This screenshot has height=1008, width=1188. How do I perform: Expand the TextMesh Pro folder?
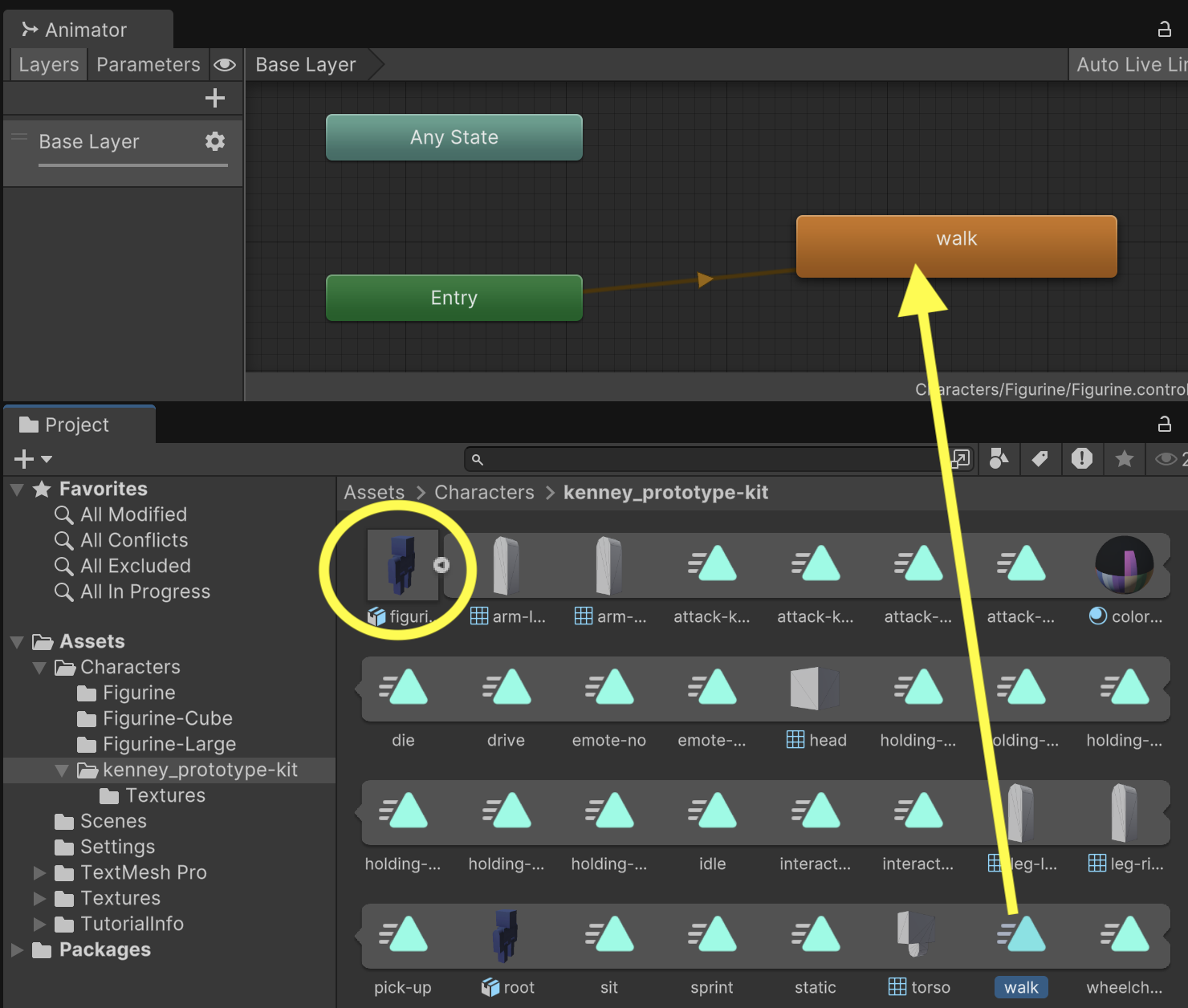[39, 872]
